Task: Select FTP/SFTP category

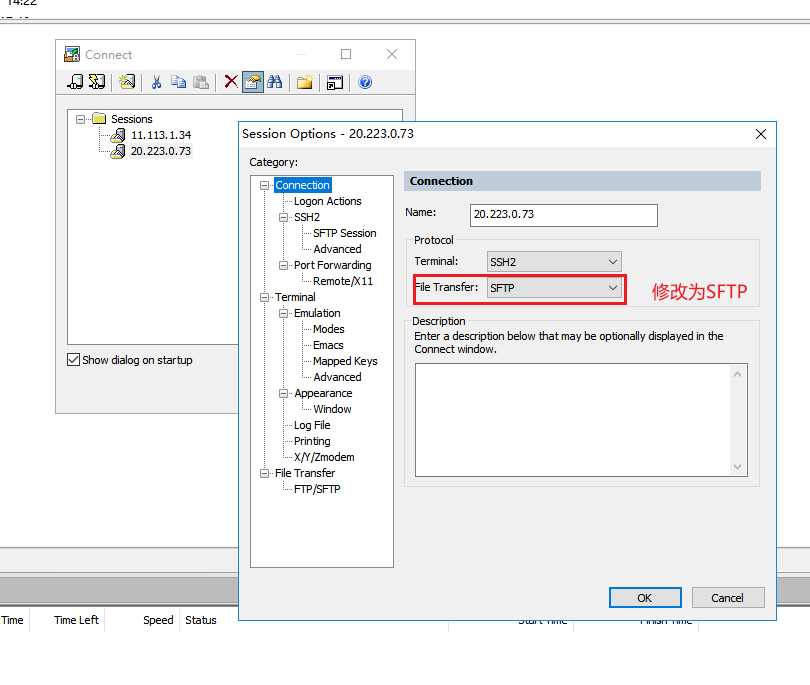Action: coord(317,489)
